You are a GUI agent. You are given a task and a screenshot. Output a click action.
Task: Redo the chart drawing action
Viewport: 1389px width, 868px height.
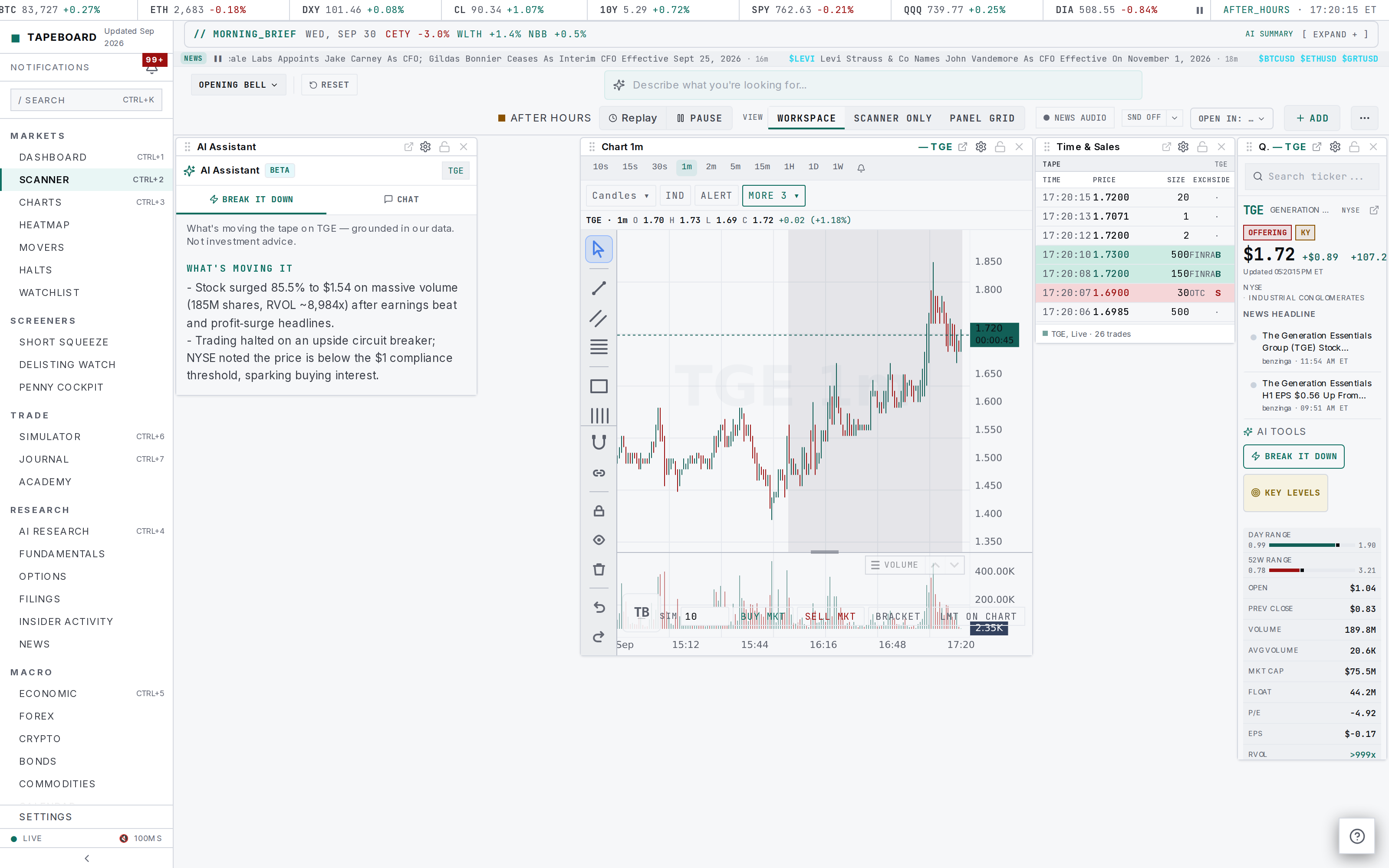pos(599,637)
